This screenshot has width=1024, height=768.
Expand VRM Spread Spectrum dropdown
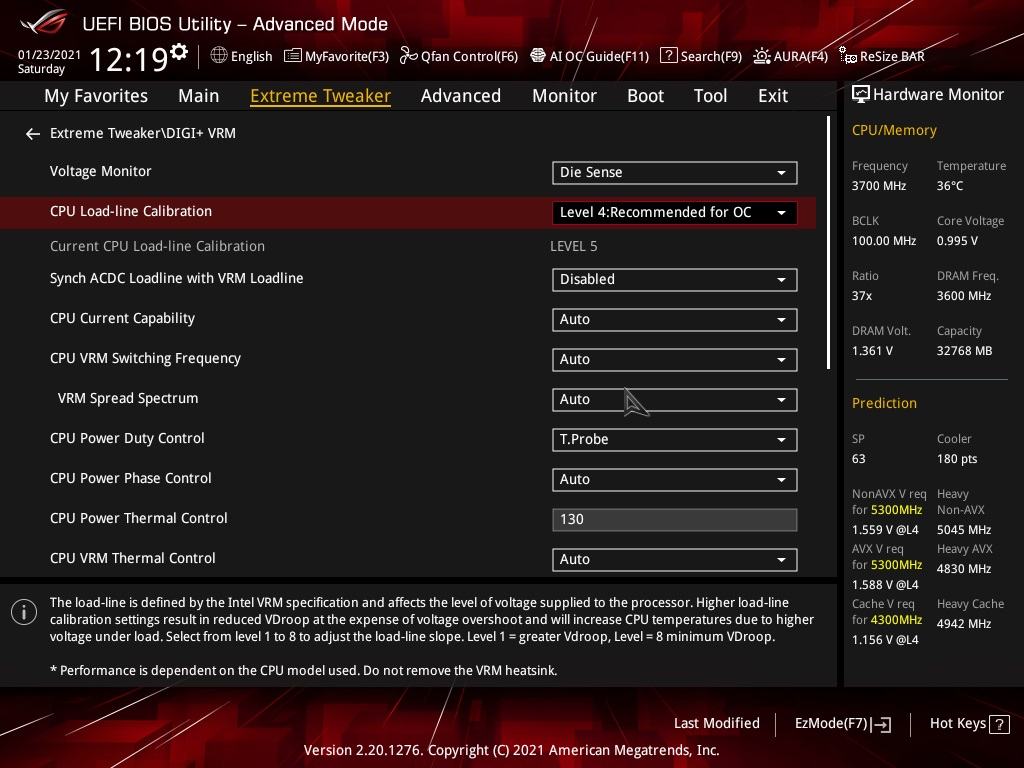(675, 400)
